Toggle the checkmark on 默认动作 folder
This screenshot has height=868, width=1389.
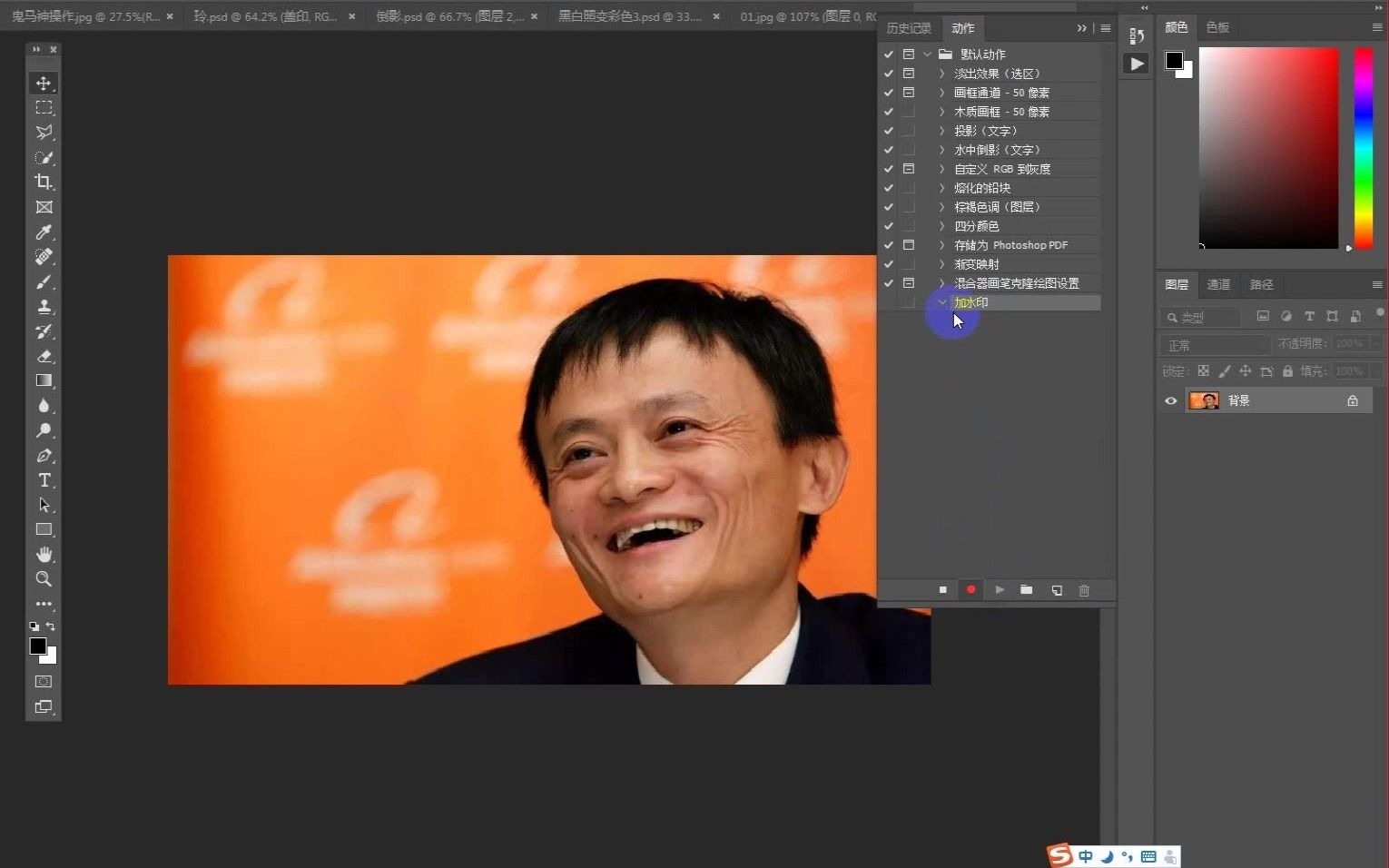888,54
